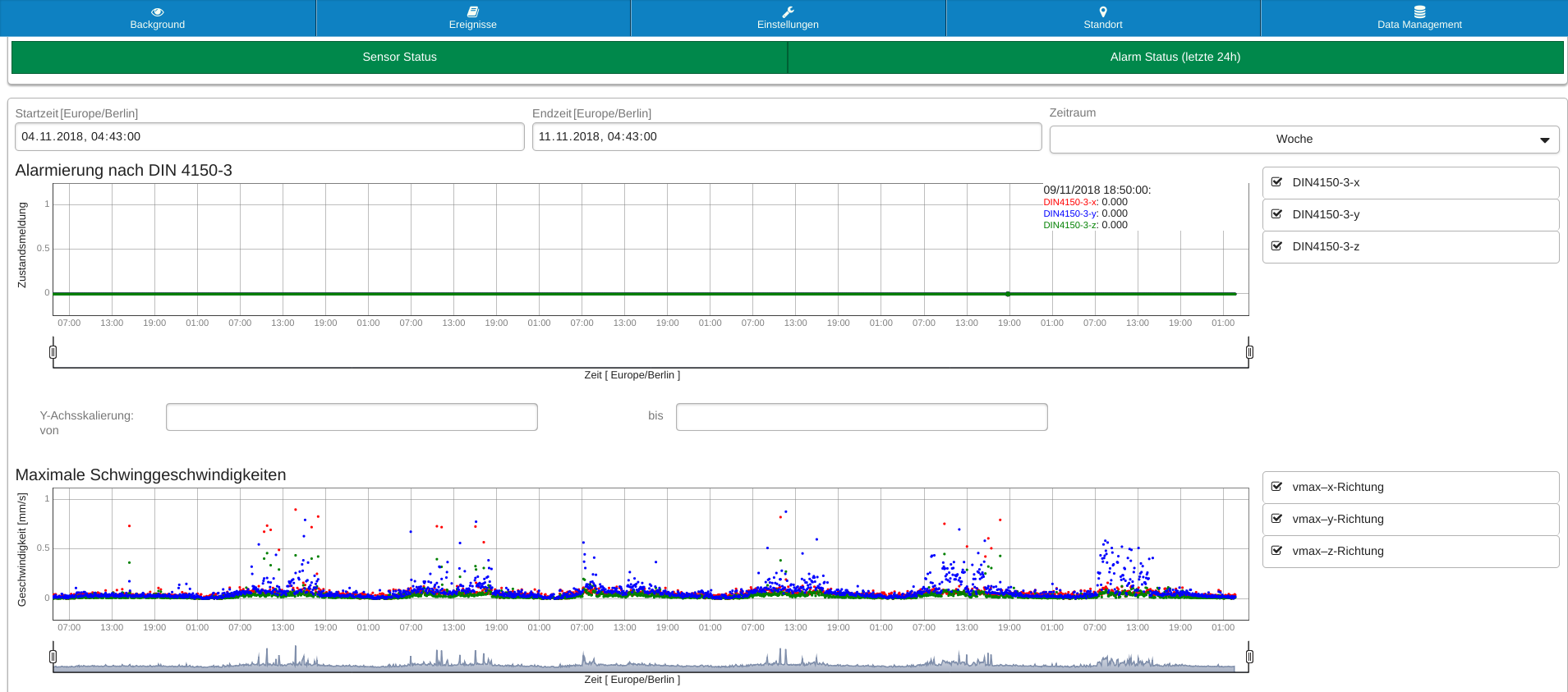Click the Sensor Status button
Image resolution: width=1568 pixels, height=692 pixels.
pos(399,57)
